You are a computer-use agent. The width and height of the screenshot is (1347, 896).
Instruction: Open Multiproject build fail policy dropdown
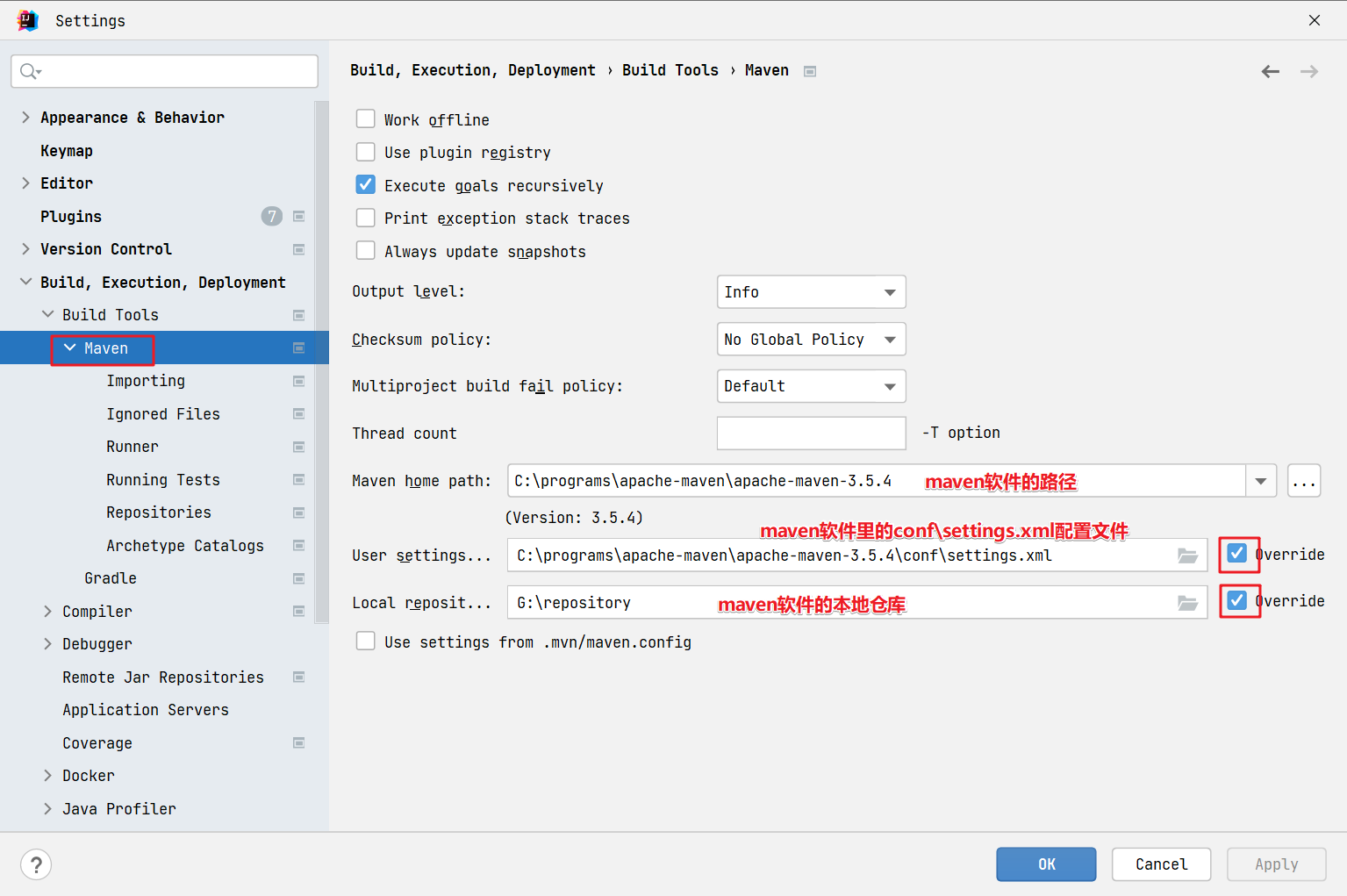[x=811, y=386]
